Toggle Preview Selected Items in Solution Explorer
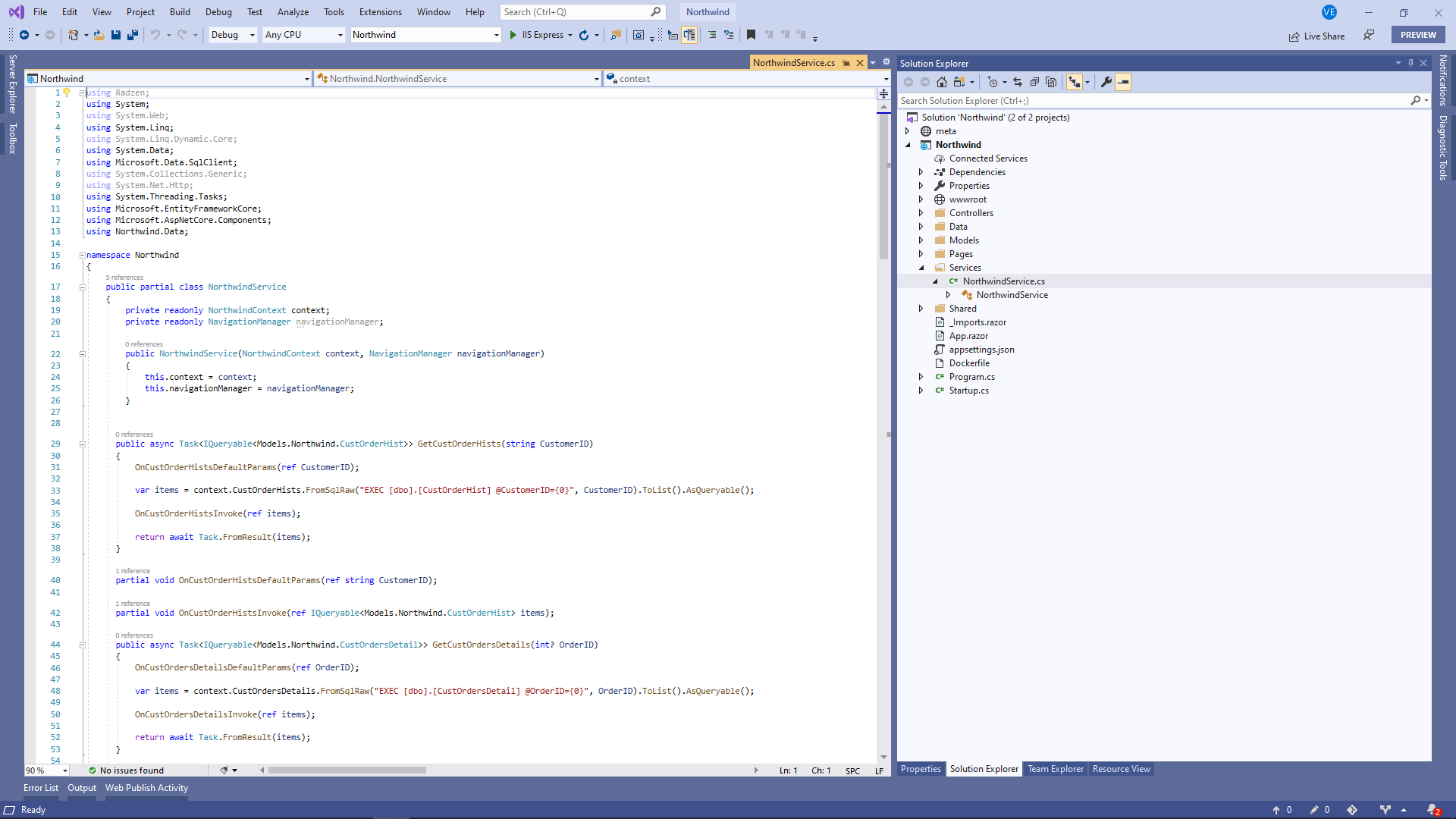Viewport: 1456px width, 819px height. point(1123,82)
